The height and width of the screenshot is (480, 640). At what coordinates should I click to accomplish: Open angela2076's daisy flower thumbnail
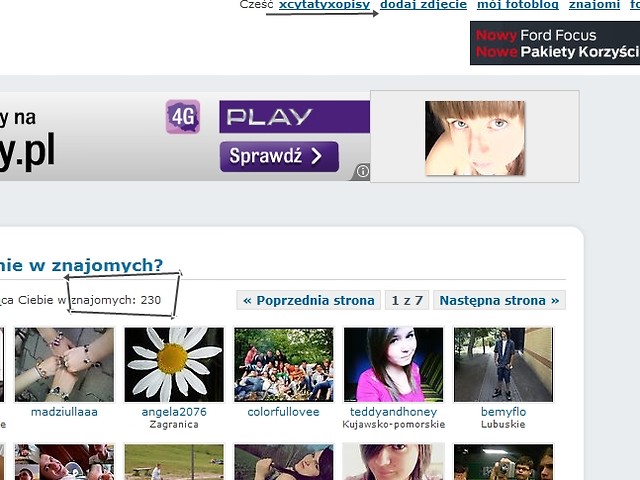point(174,365)
